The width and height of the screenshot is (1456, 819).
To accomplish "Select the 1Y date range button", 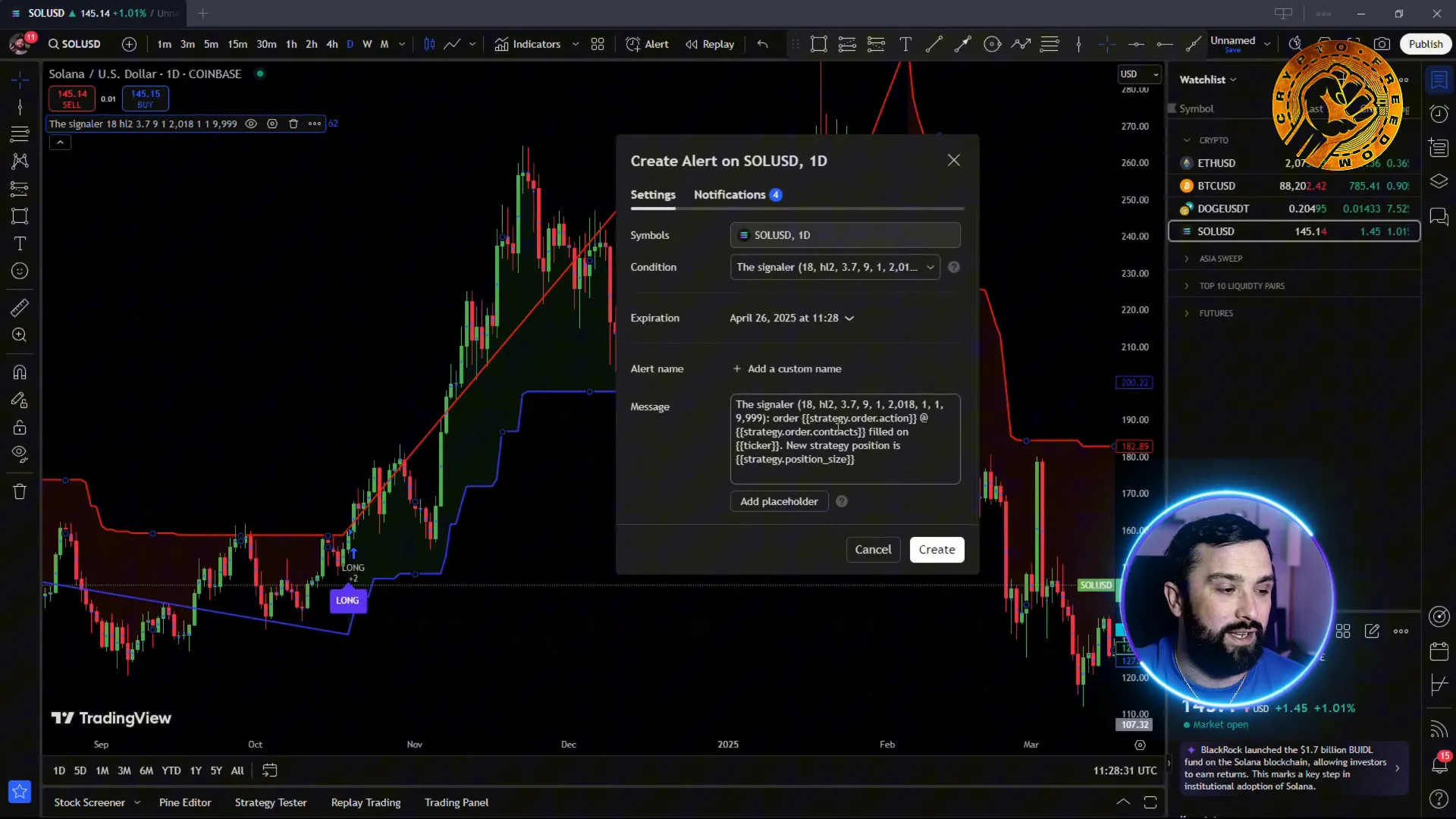I will tap(196, 770).
